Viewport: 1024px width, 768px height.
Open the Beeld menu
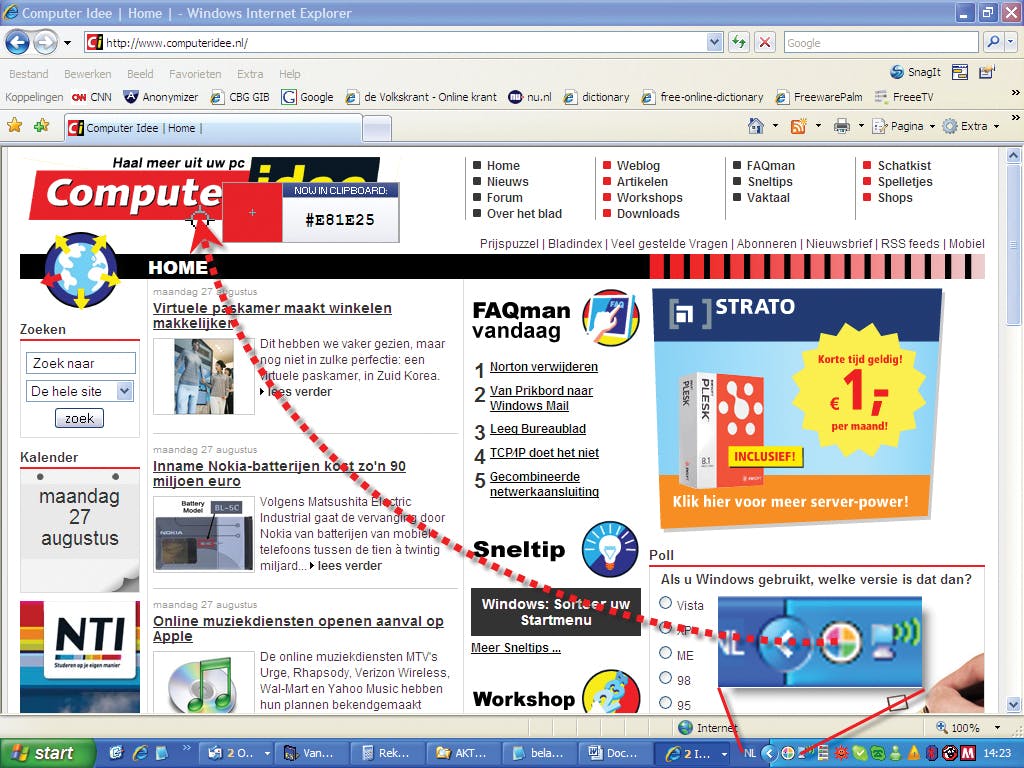[x=140, y=74]
